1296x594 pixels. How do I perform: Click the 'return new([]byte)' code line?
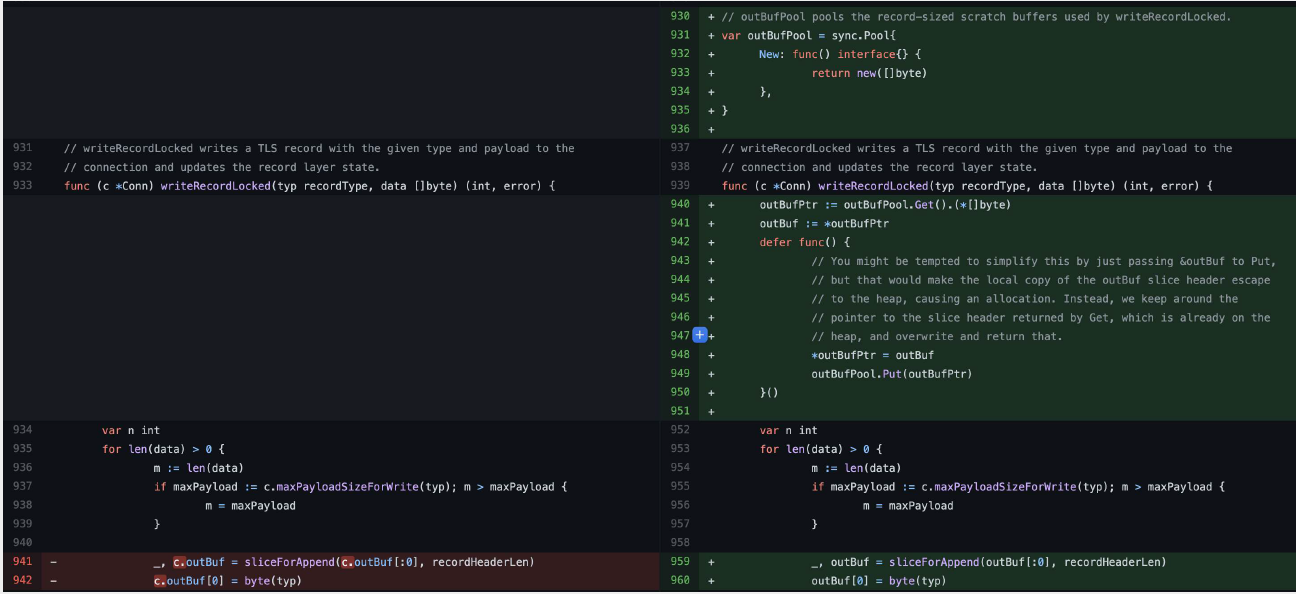(869, 73)
